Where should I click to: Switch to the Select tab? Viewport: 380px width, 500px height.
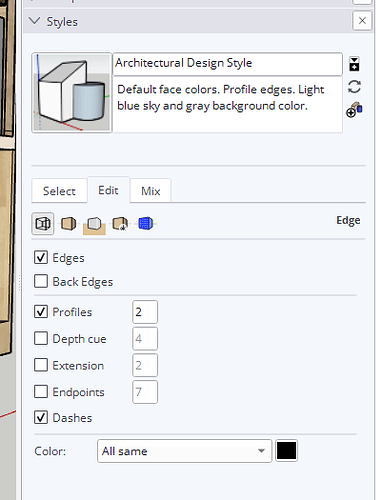(x=59, y=191)
